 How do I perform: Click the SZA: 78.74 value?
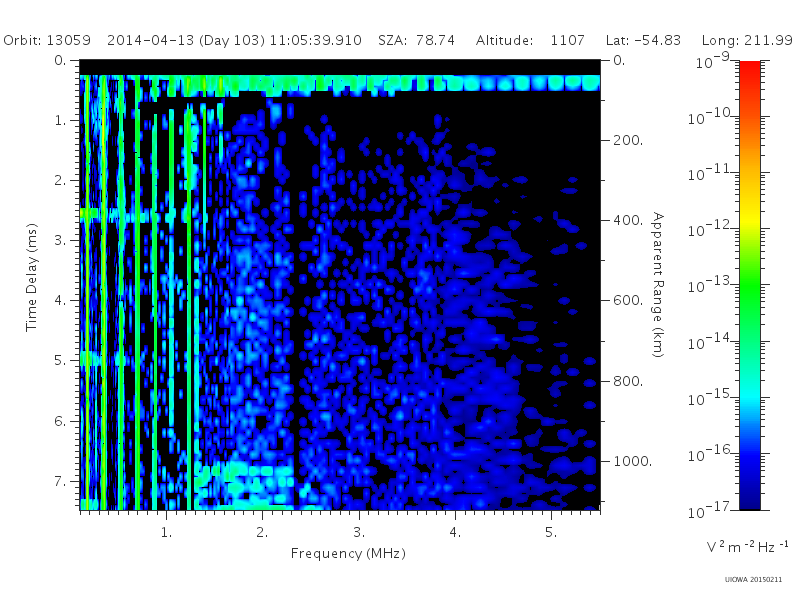pyautogui.click(x=416, y=40)
